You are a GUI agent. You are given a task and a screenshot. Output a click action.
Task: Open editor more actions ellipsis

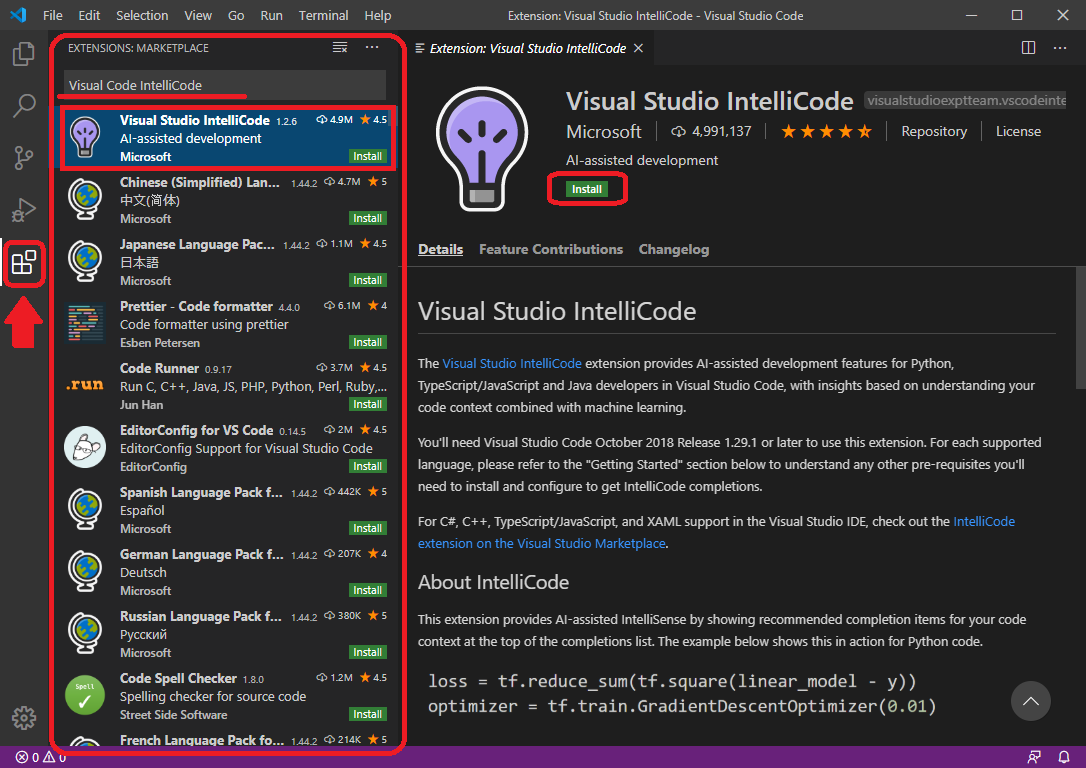tap(1060, 48)
